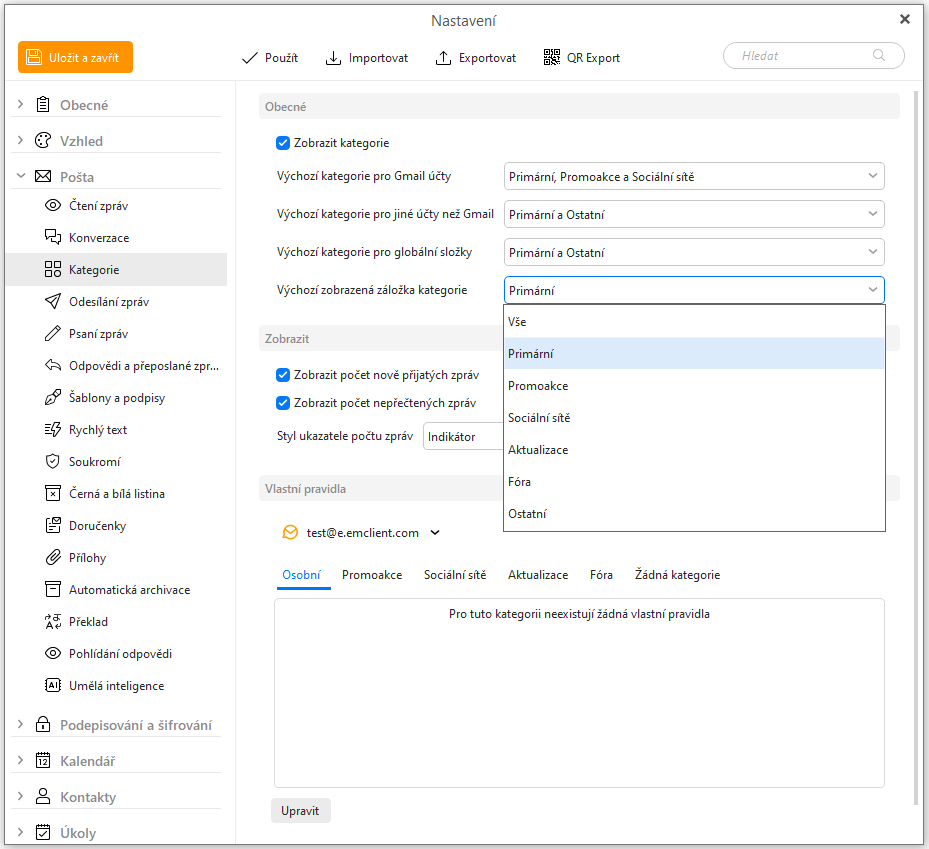Select Šablony a podpisy in sidebar
Image resolution: width=929 pixels, height=849 pixels.
tap(116, 398)
